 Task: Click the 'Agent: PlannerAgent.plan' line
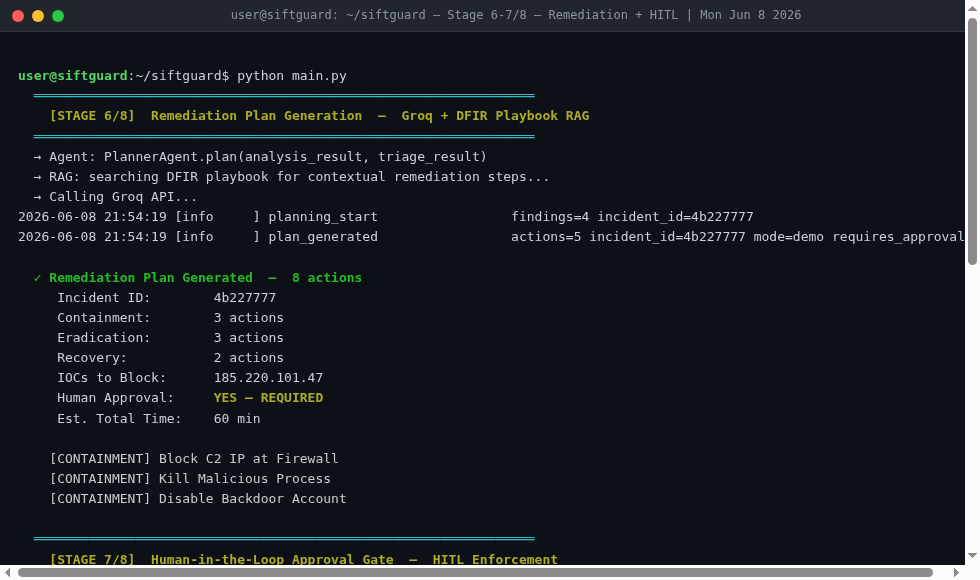pos(260,156)
